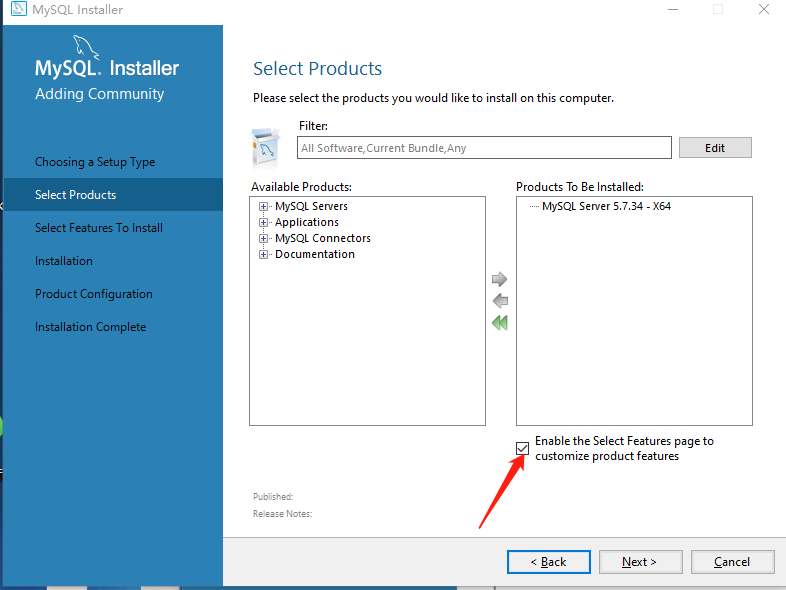Click the double left arrow to remove all
Screen dimensions: 786x590
[x=500, y=323]
